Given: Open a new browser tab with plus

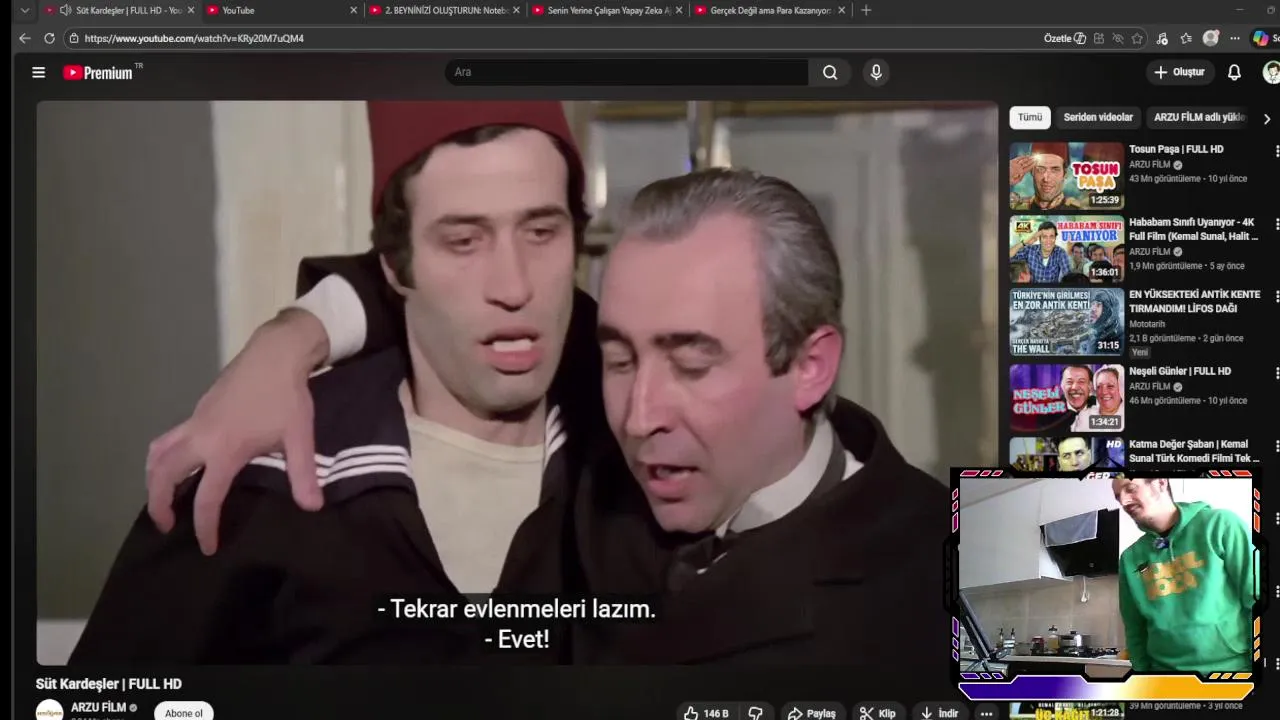Looking at the screenshot, I should 866,10.
